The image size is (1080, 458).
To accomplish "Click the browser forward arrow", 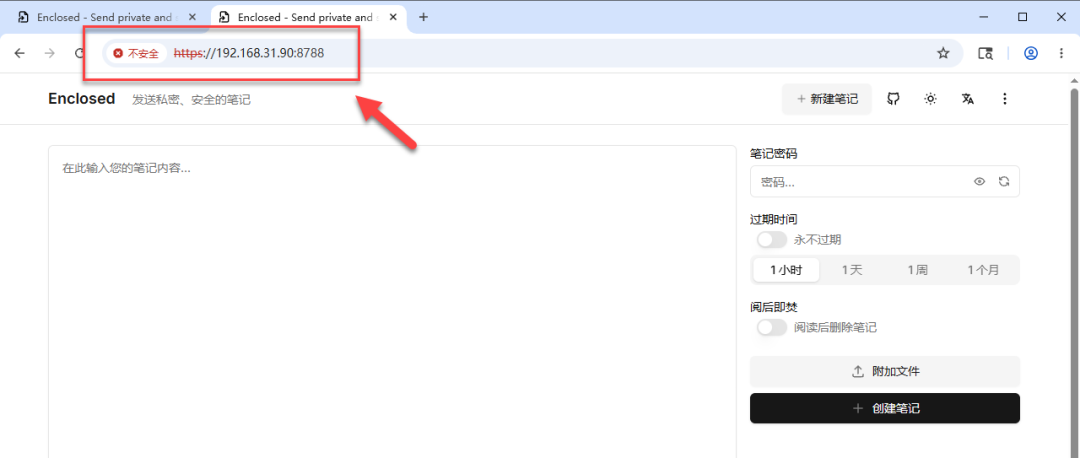I will [x=49, y=53].
